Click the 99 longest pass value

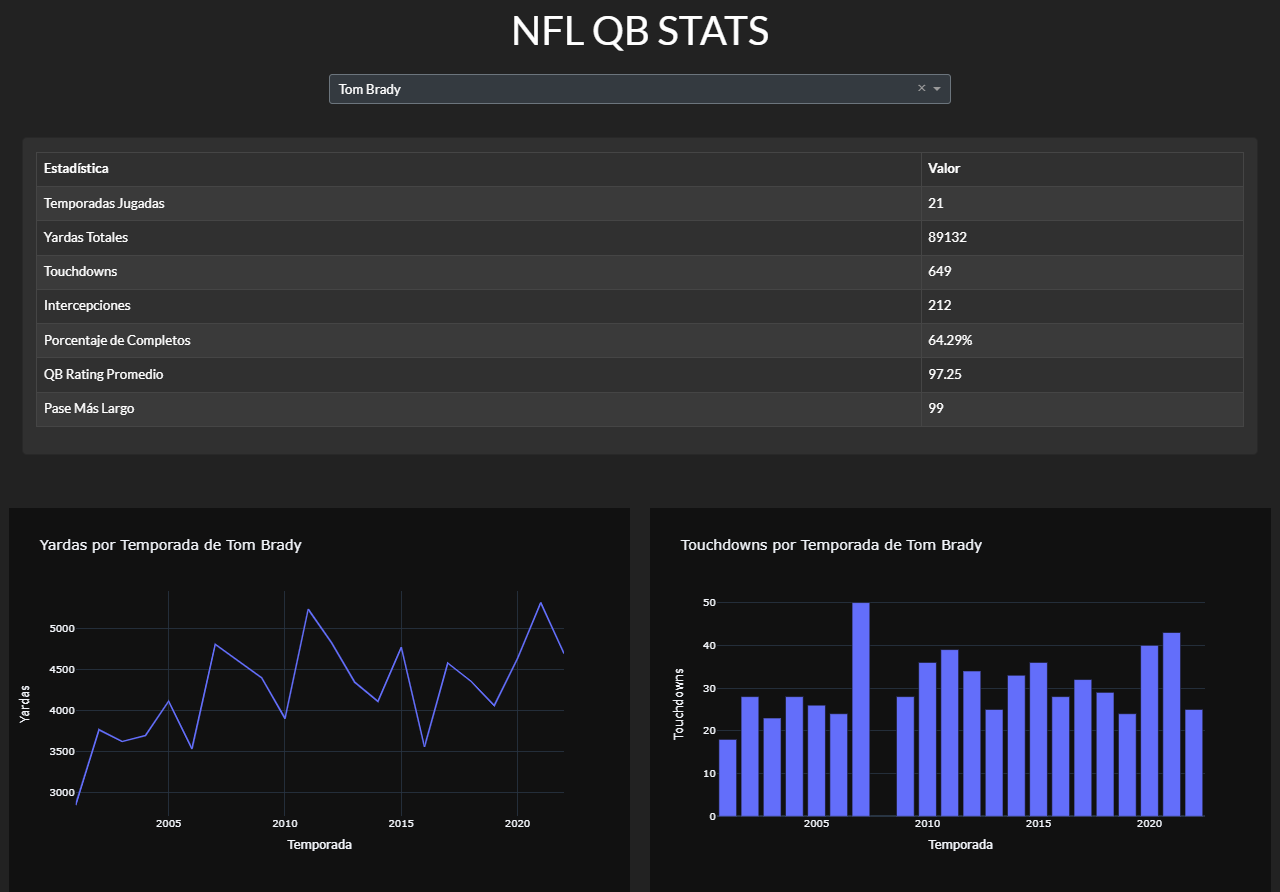[936, 408]
